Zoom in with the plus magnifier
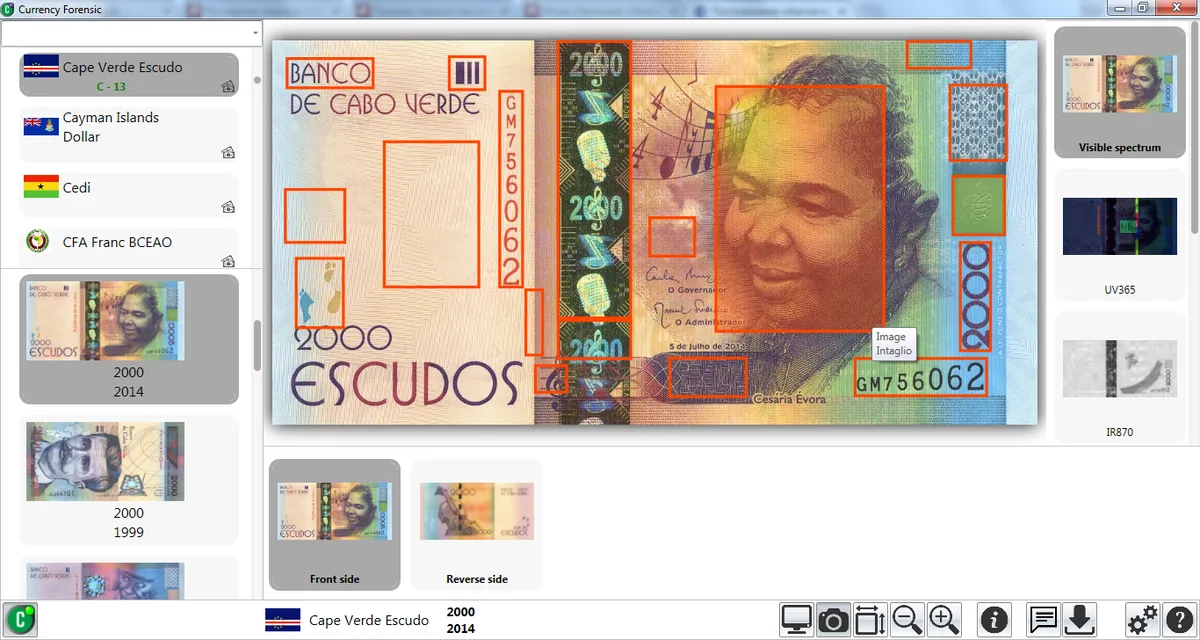The image size is (1200, 640). (x=944, y=620)
